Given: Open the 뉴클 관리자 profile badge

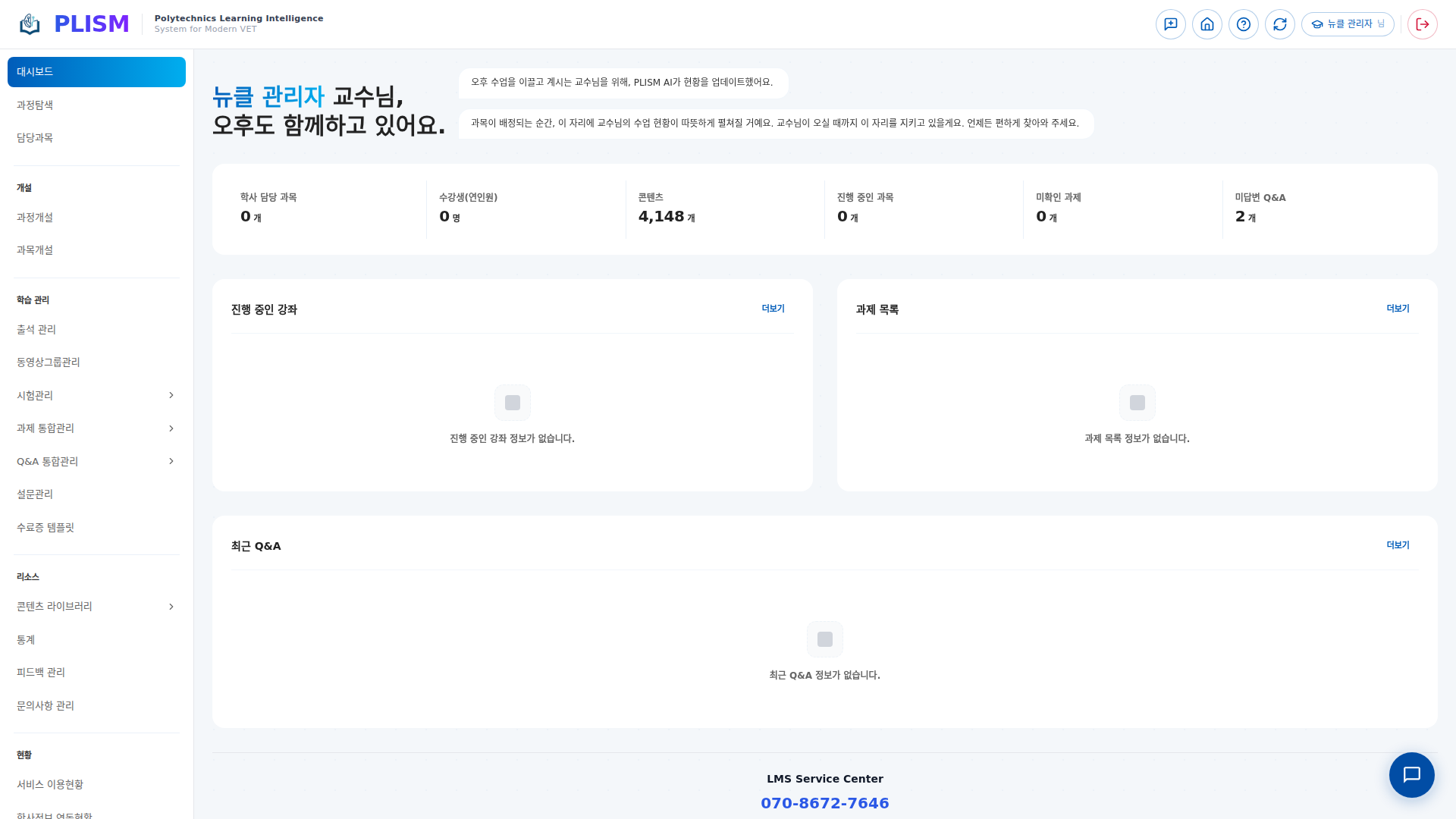Looking at the screenshot, I should 1348,24.
